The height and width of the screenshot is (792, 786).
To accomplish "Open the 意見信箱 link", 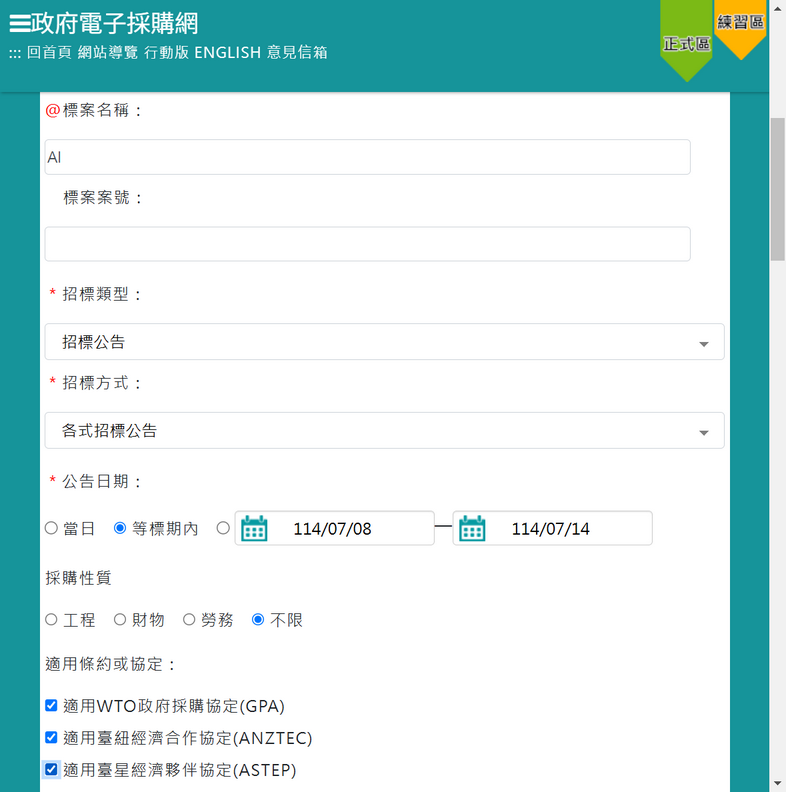I will 297,52.
